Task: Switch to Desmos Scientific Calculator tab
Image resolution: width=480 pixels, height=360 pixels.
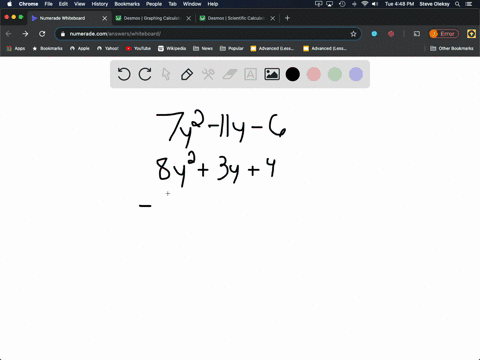Action: [x=236, y=18]
